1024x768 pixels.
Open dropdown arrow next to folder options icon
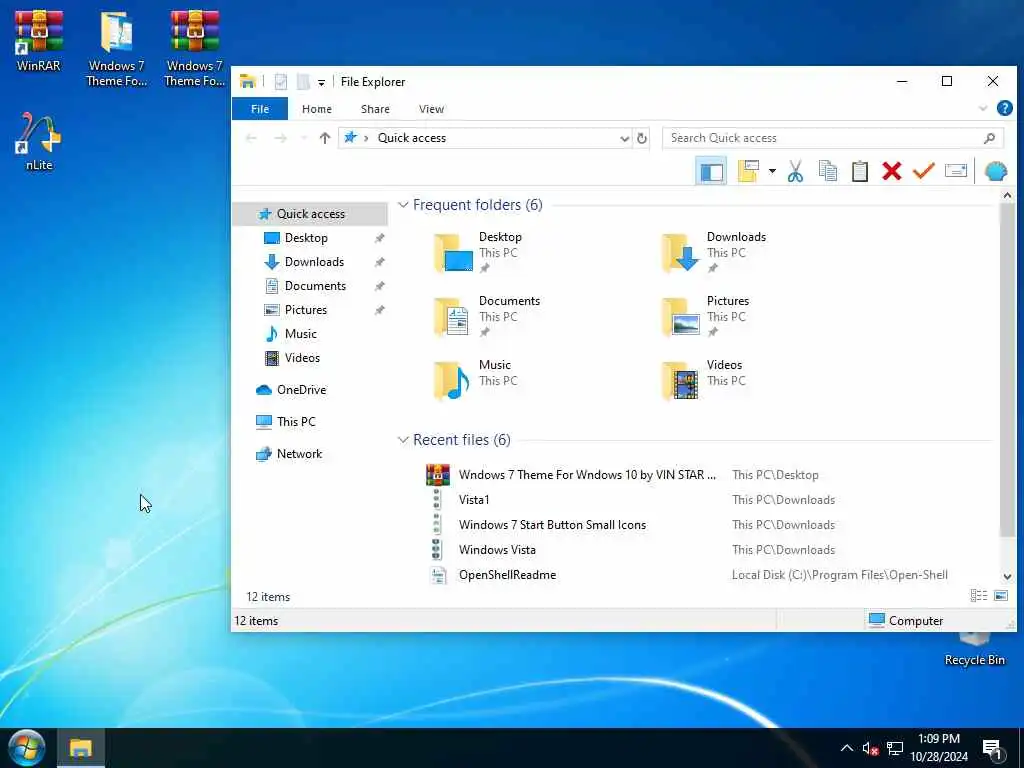click(772, 172)
